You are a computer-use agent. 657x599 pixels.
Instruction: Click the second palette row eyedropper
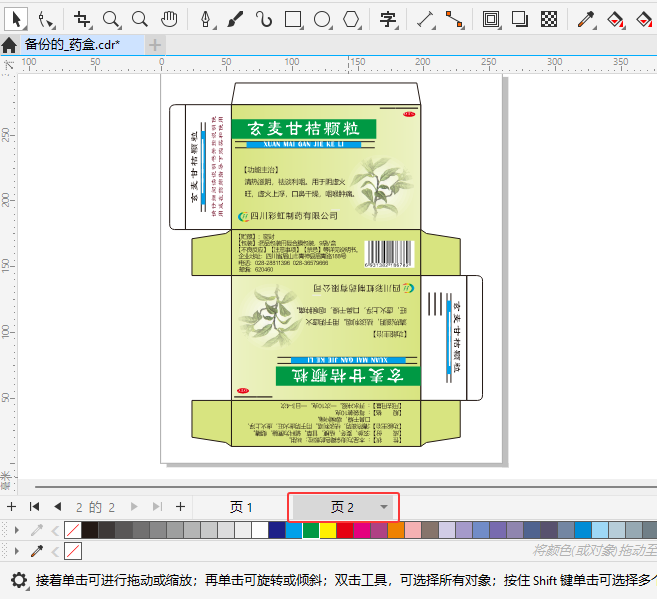tap(37, 551)
